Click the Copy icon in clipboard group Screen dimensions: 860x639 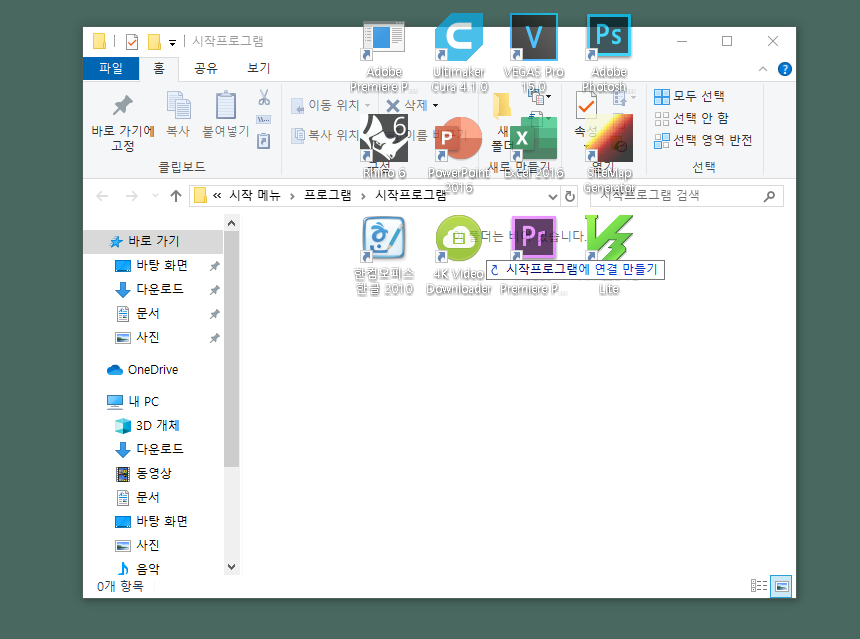point(178,105)
